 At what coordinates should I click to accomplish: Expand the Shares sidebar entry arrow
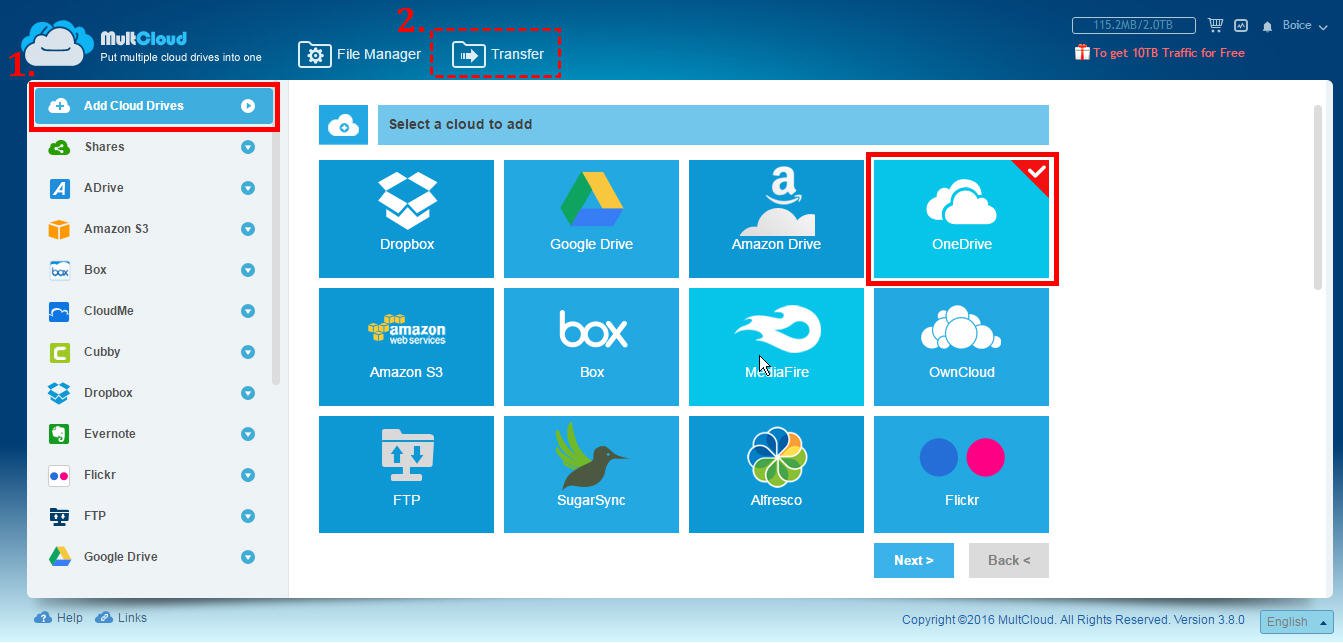[248, 147]
